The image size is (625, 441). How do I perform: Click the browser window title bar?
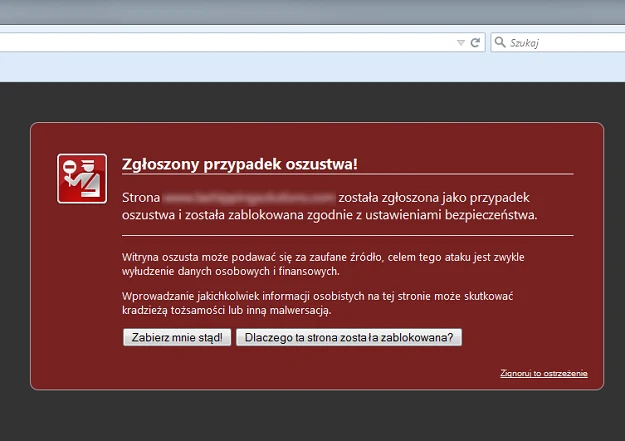click(300, 12)
